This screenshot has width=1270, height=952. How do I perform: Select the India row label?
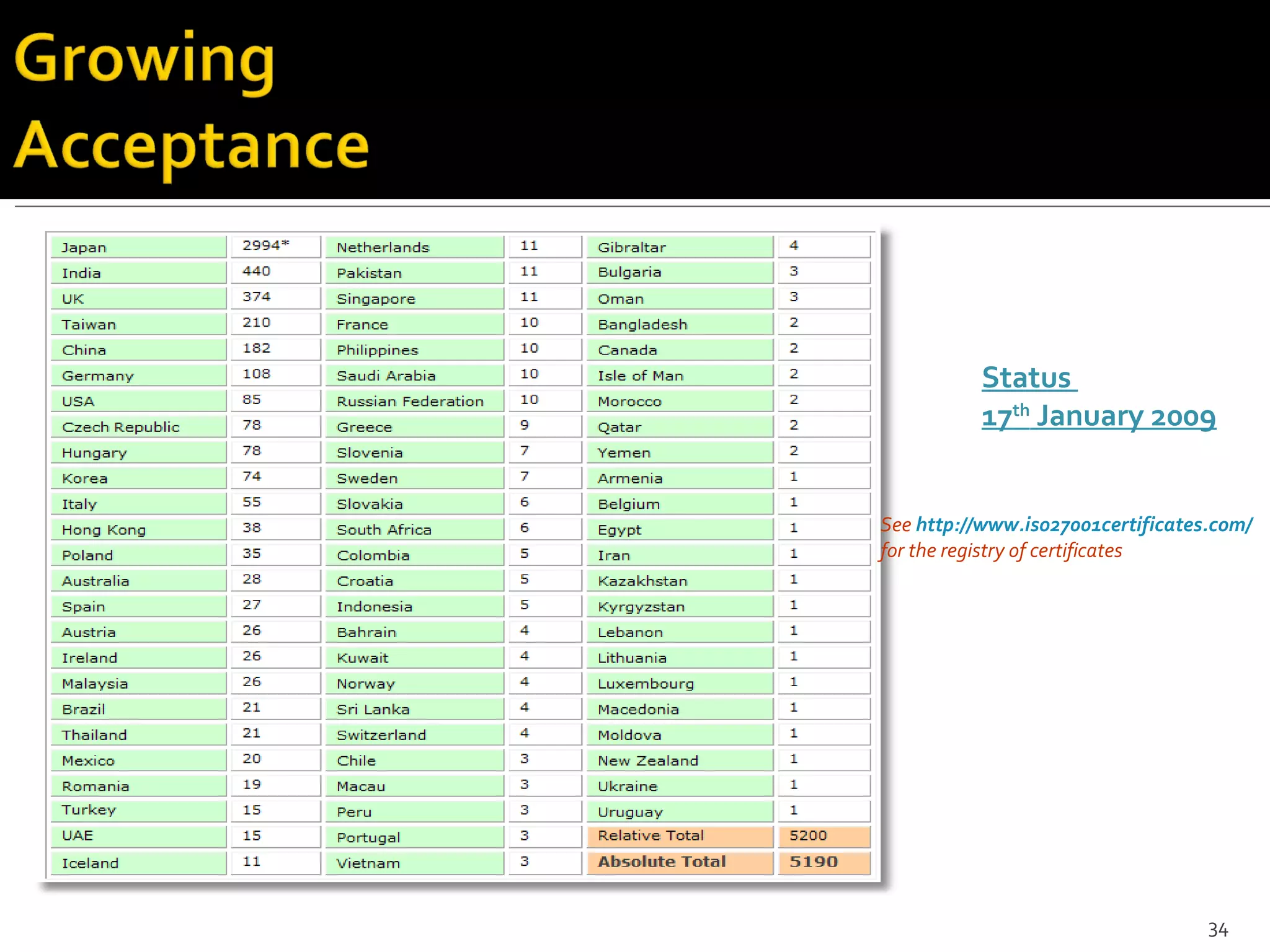138,273
